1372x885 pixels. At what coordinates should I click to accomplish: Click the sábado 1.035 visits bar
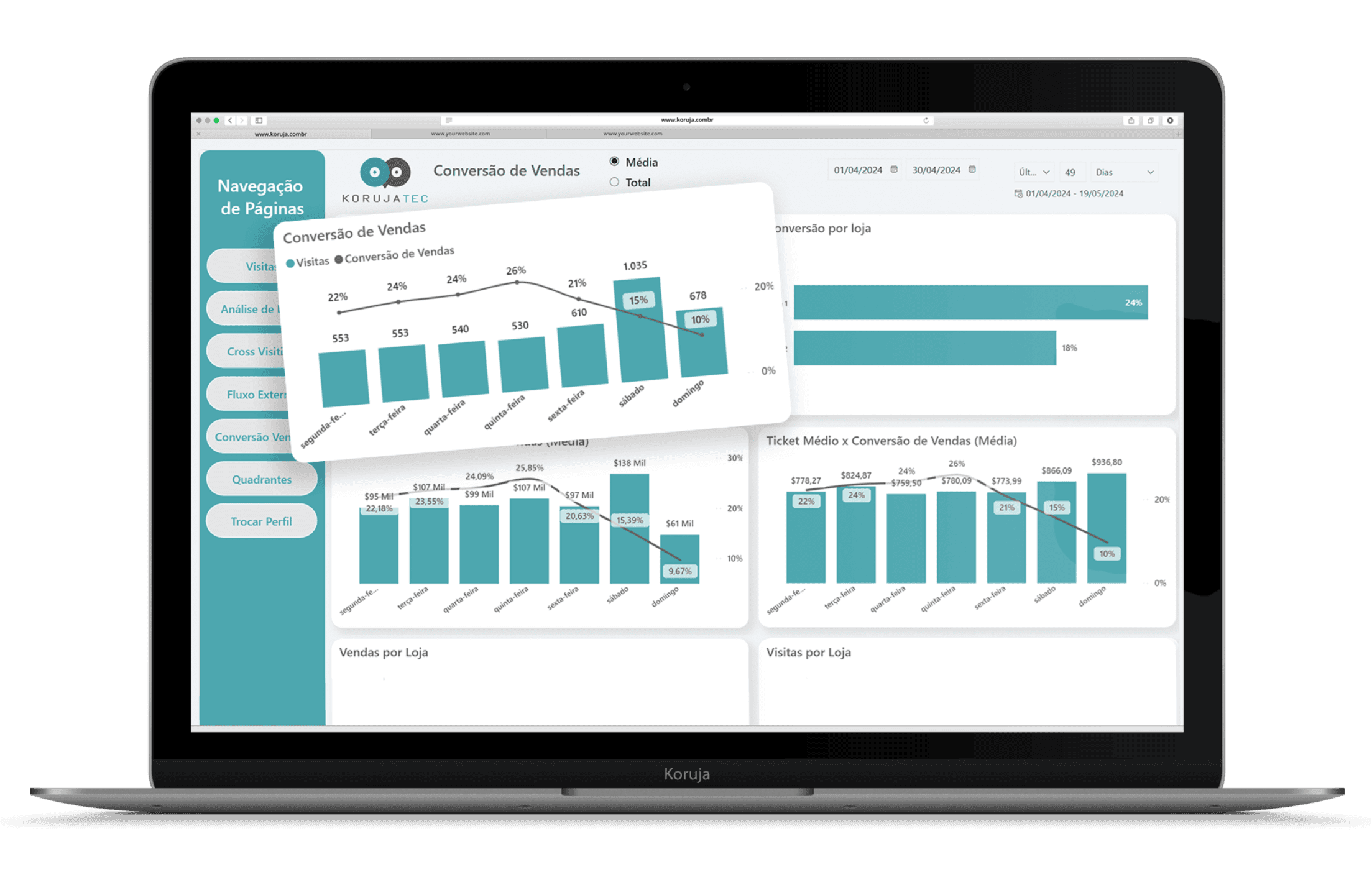point(640,329)
